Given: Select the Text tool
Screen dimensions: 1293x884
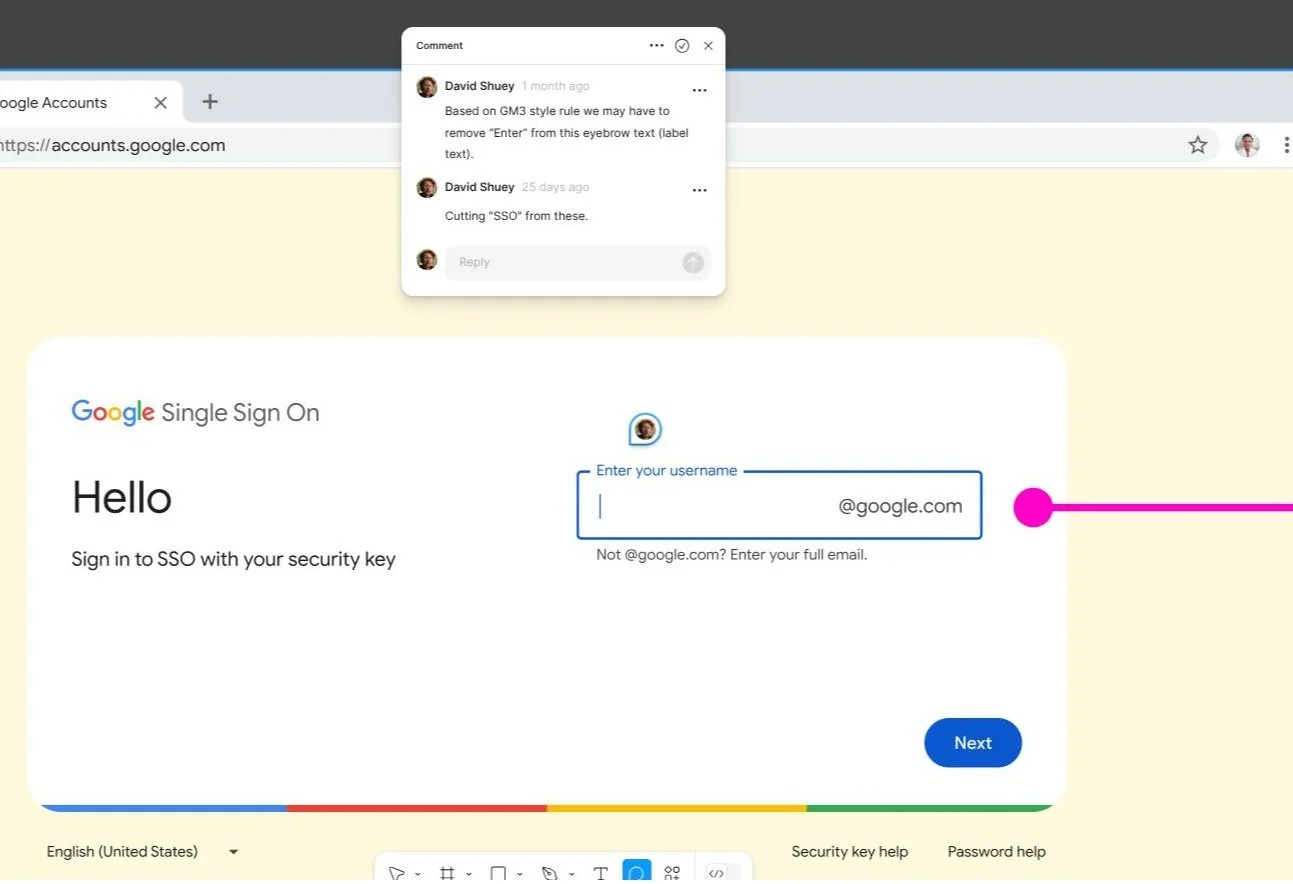Looking at the screenshot, I should (x=601, y=874).
